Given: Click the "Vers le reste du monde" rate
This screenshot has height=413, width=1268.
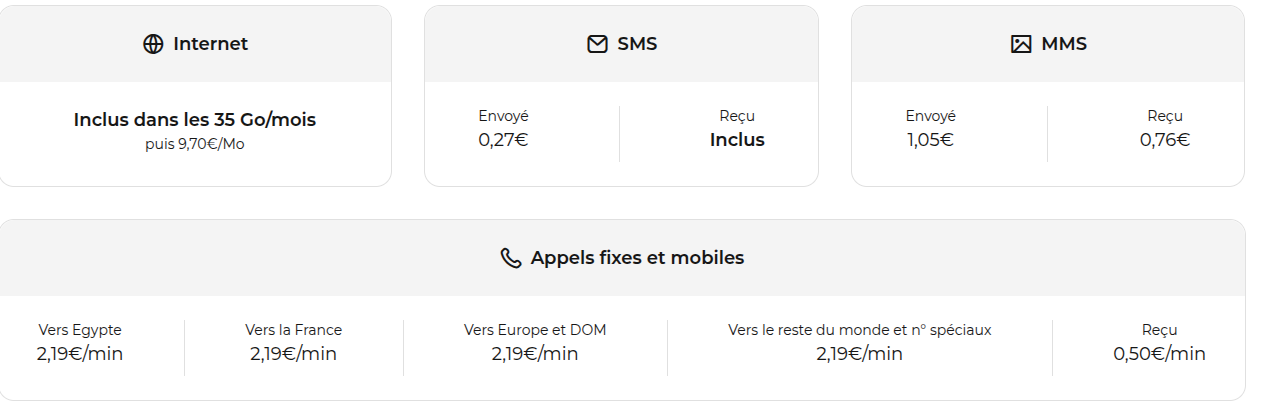Looking at the screenshot, I should (x=859, y=353).
